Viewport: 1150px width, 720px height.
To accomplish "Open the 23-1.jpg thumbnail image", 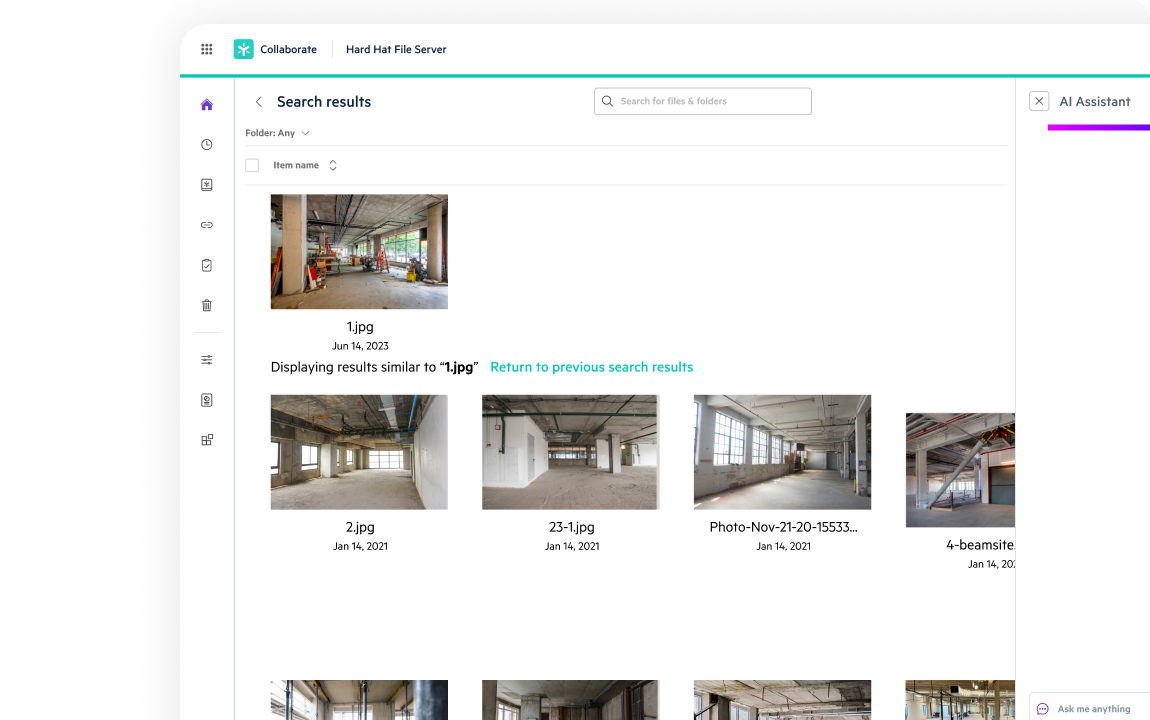I will point(571,452).
